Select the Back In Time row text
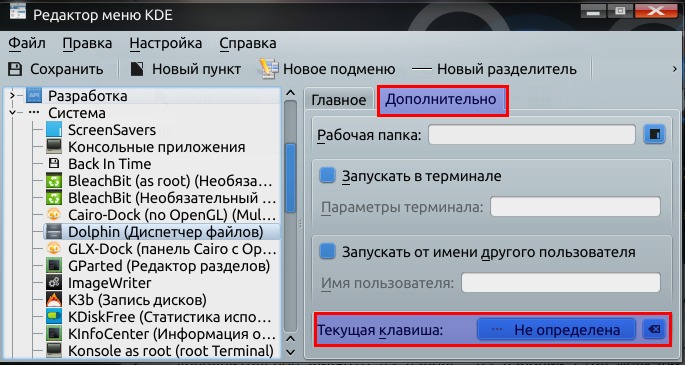 [x=110, y=164]
